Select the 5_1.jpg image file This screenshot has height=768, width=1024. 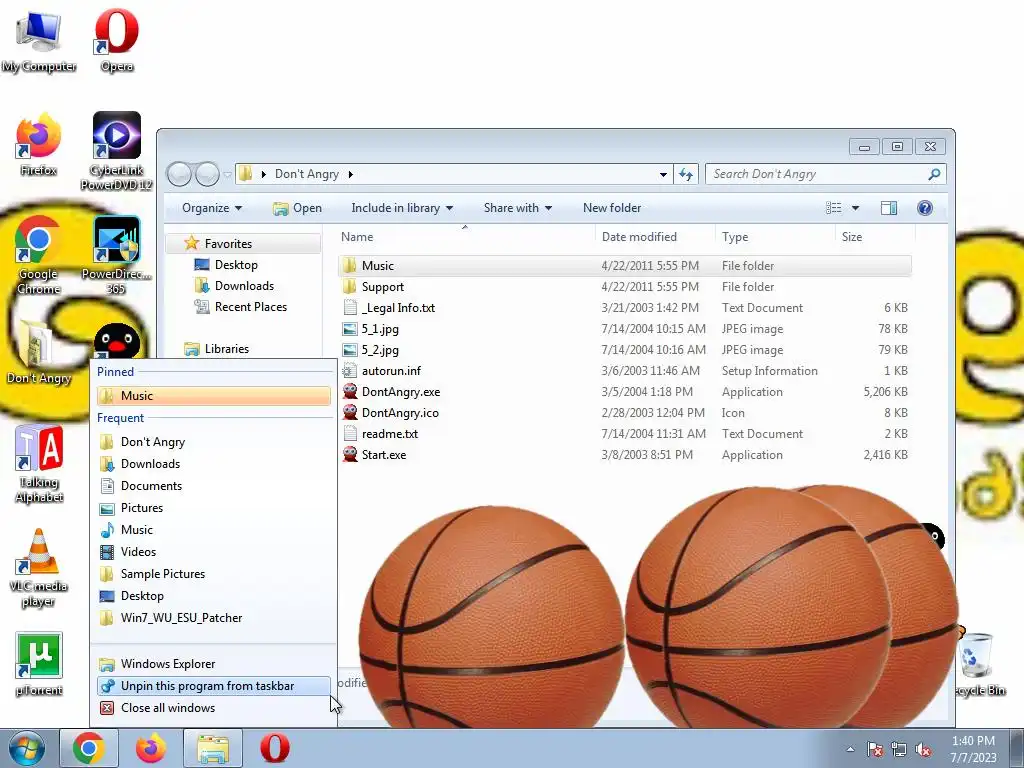(624, 328)
